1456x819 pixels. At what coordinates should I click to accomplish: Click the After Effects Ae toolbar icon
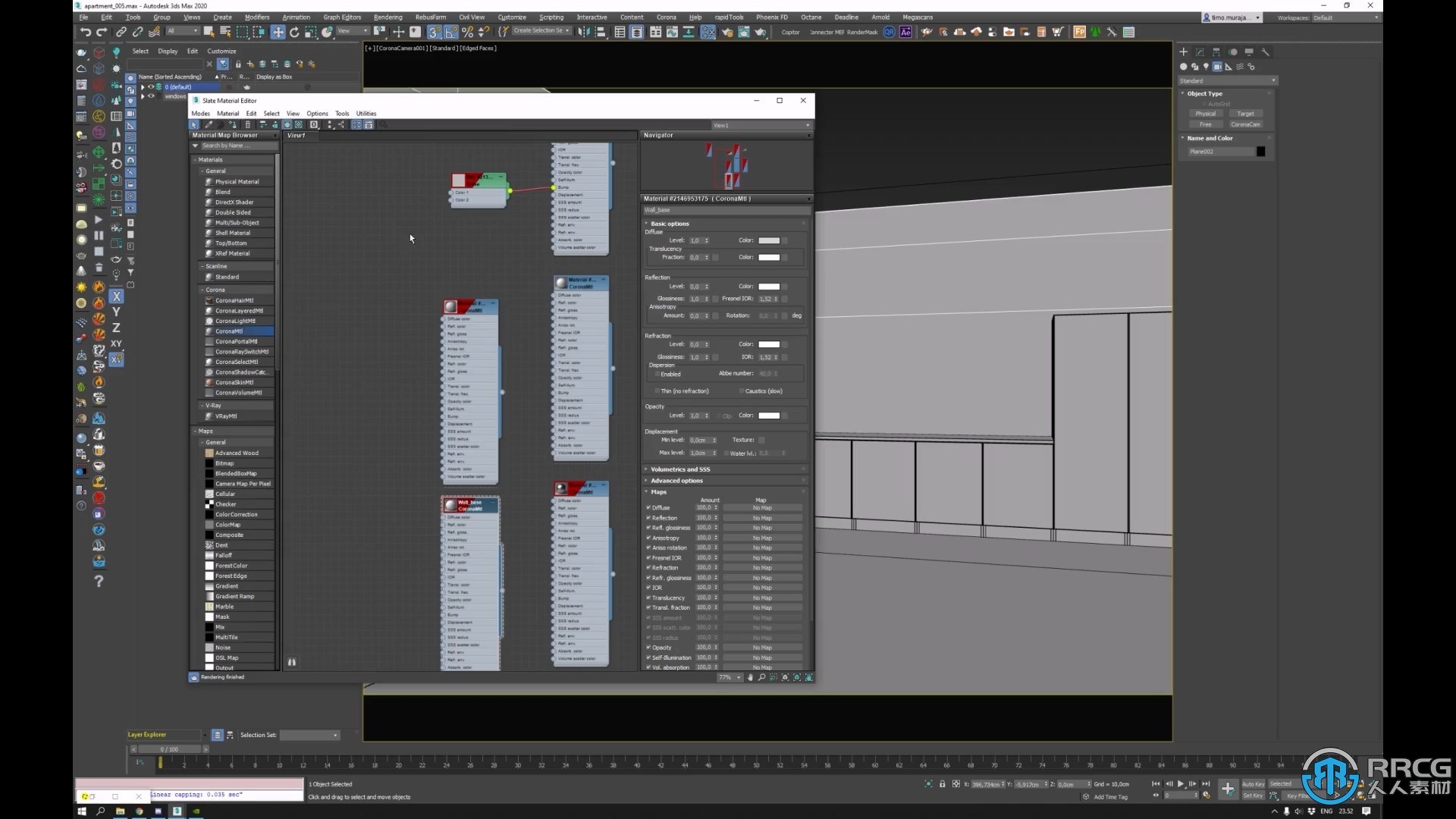905,32
